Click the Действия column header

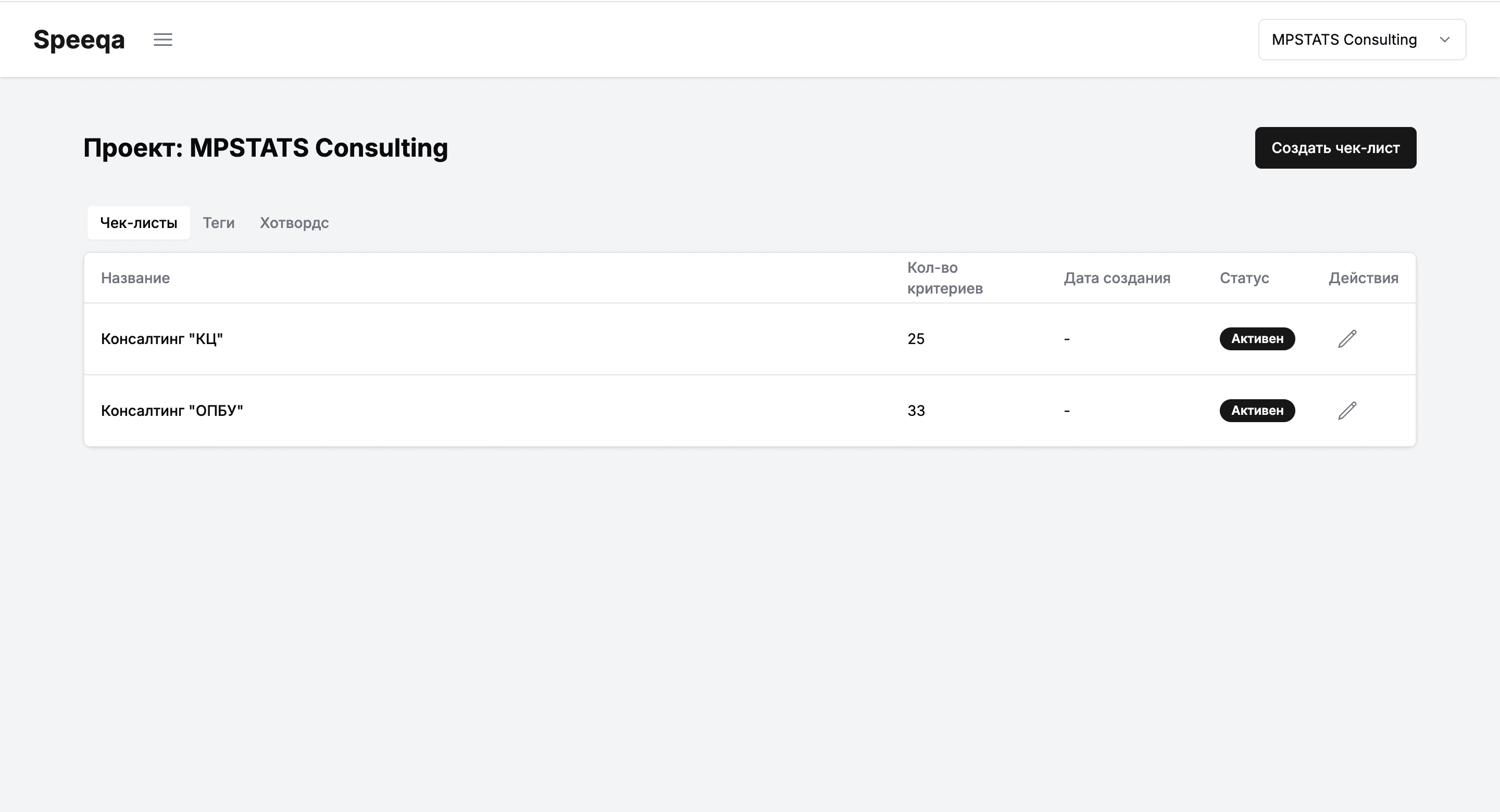(x=1363, y=278)
